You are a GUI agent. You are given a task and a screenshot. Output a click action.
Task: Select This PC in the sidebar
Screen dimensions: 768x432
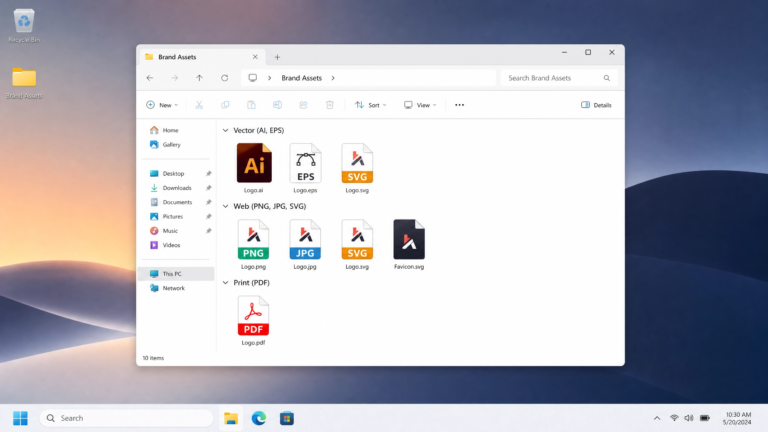pos(176,274)
